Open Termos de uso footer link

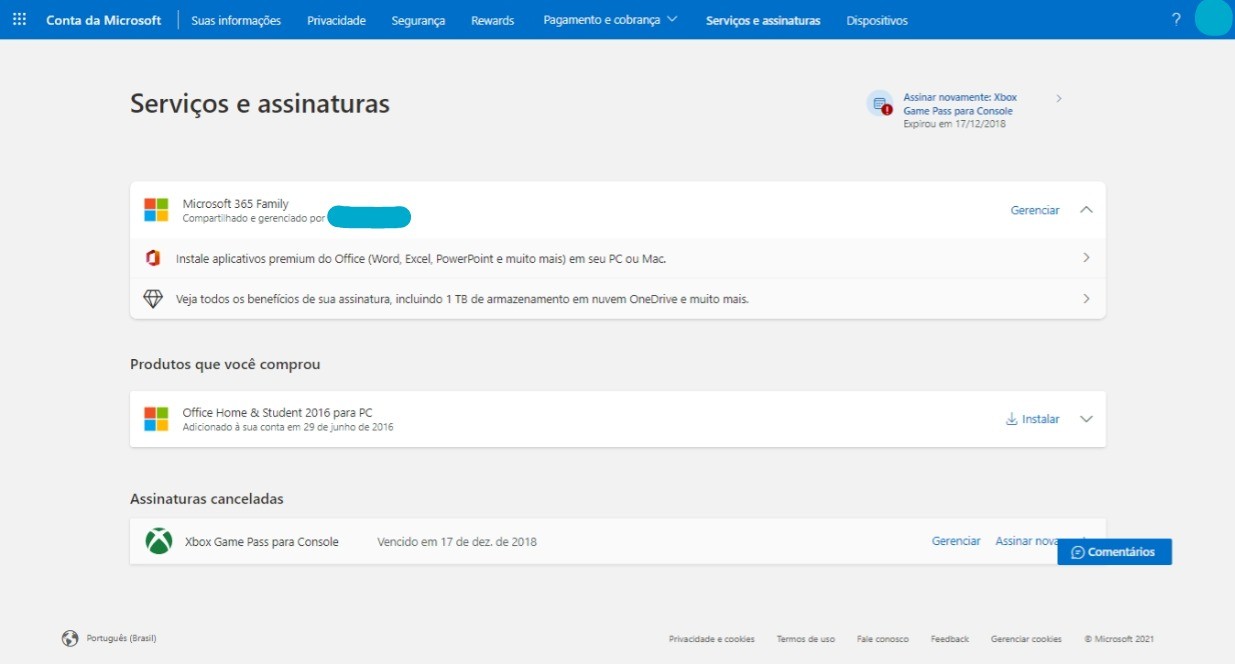(x=806, y=639)
